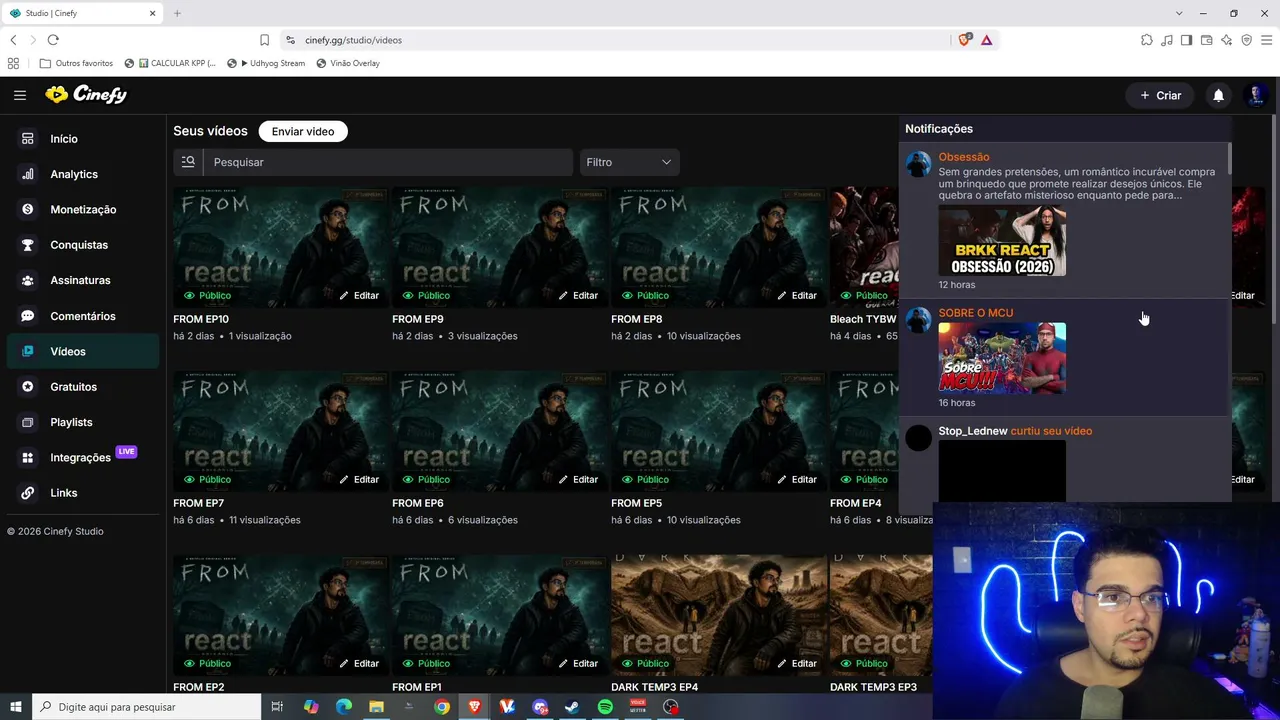
Task: Edit the FROM EP10 video
Action: tap(359, 295)
